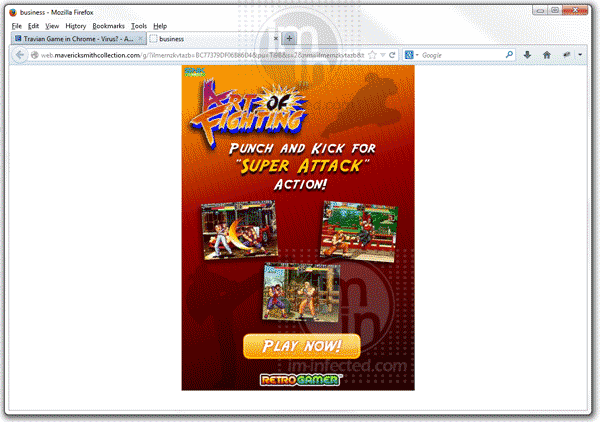Open the Downloads arrow icon
This screenshot has width=600, height=422.
(x=528, y=55)
